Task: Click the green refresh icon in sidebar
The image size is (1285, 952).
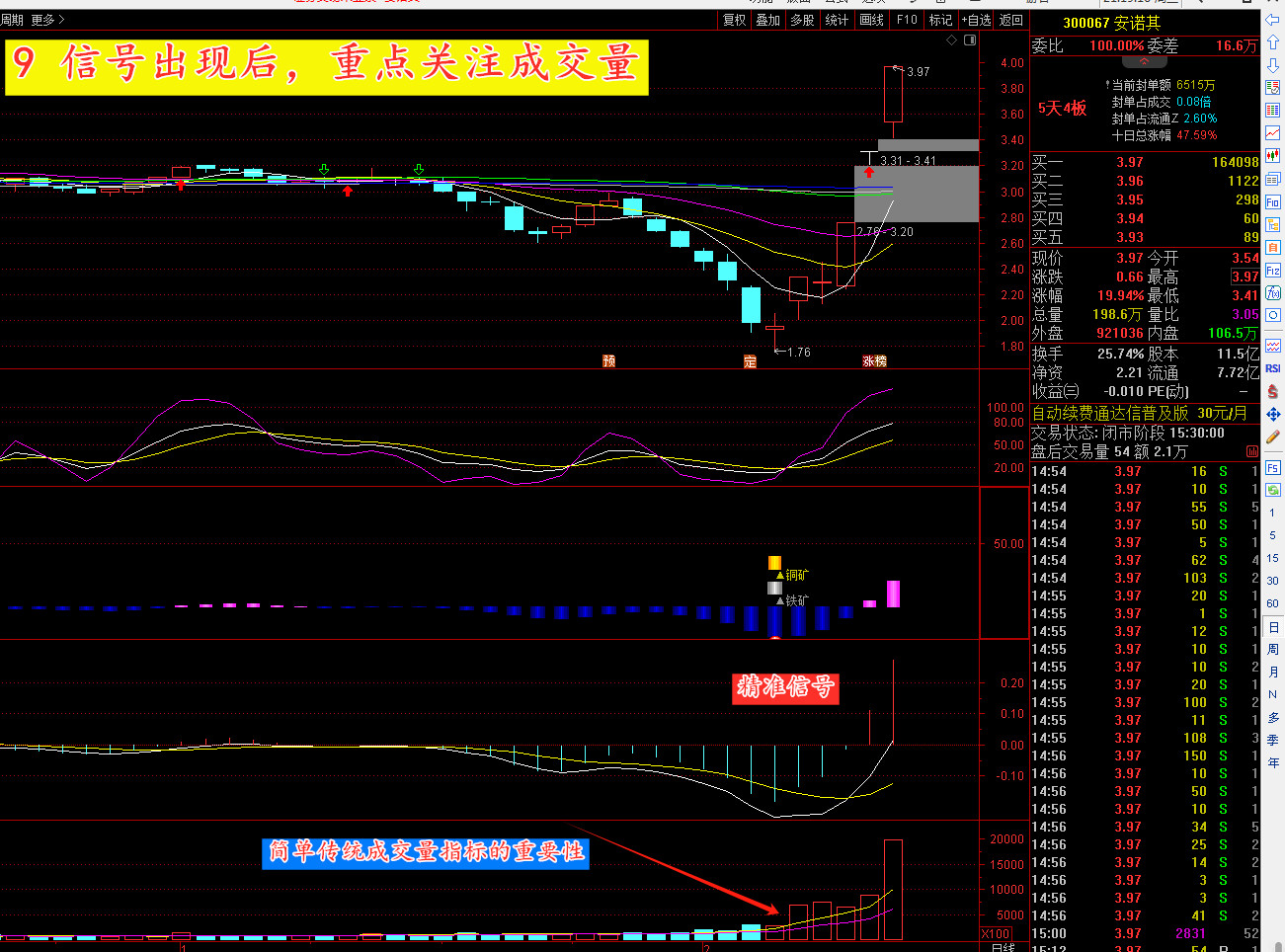Action: 1273,490
